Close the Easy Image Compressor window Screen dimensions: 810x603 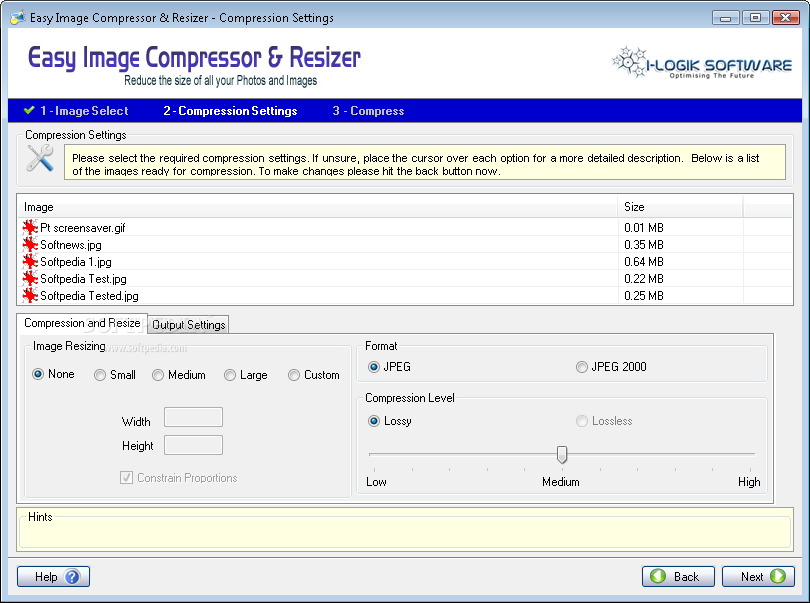pyautogui.click(x=785, y=18)
